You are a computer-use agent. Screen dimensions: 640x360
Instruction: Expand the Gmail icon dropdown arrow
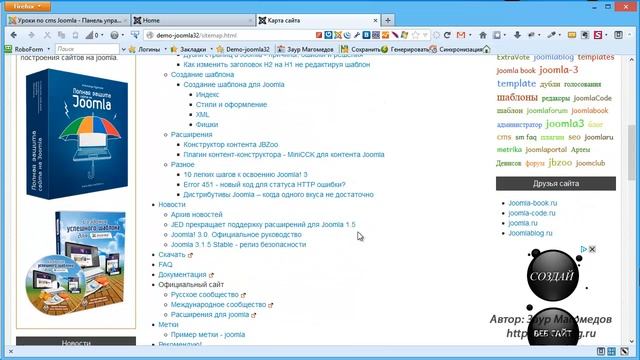pyautogui.click(x=470, y=35)
